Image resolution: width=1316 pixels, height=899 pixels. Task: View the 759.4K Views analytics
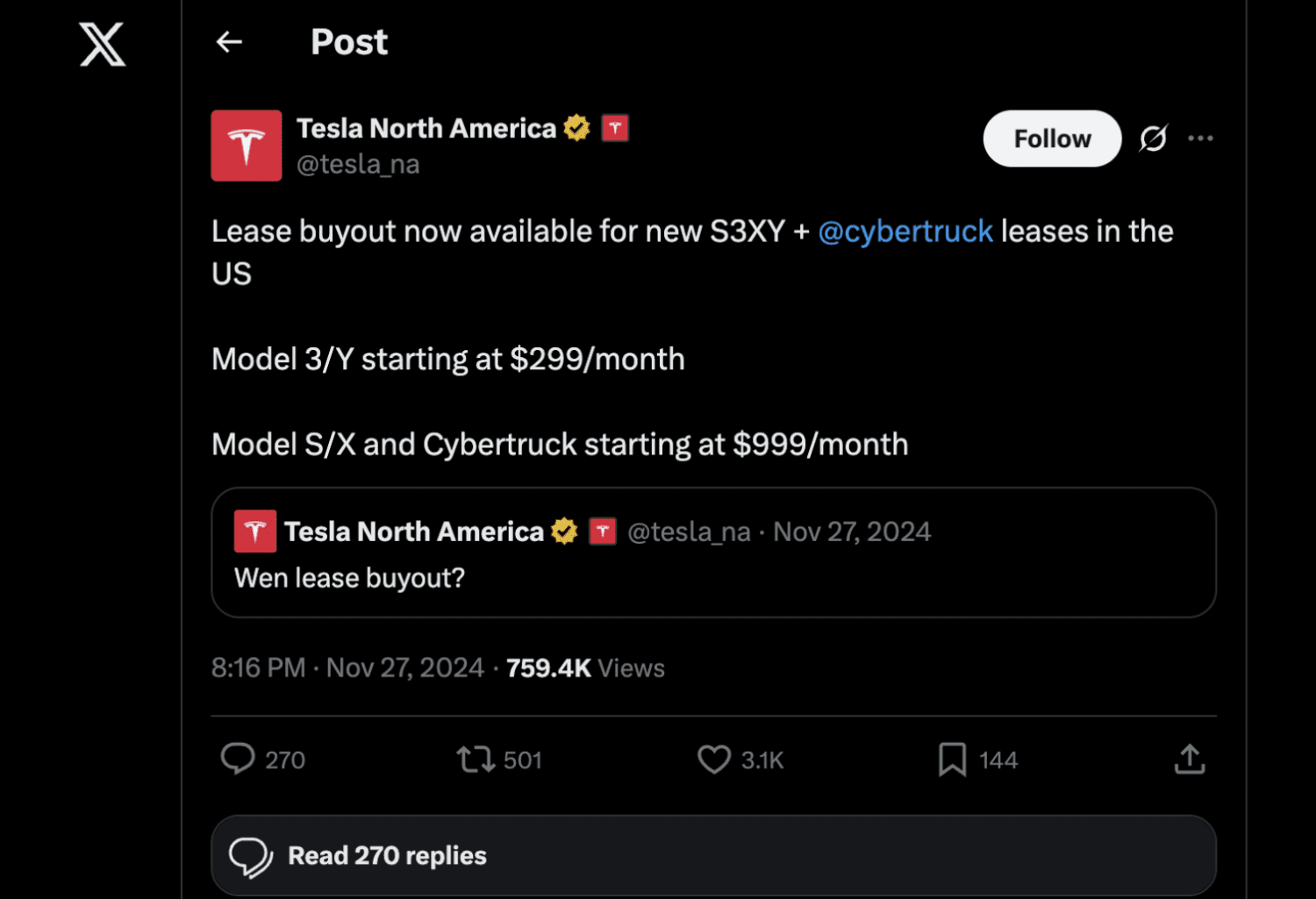click(585, 668)
